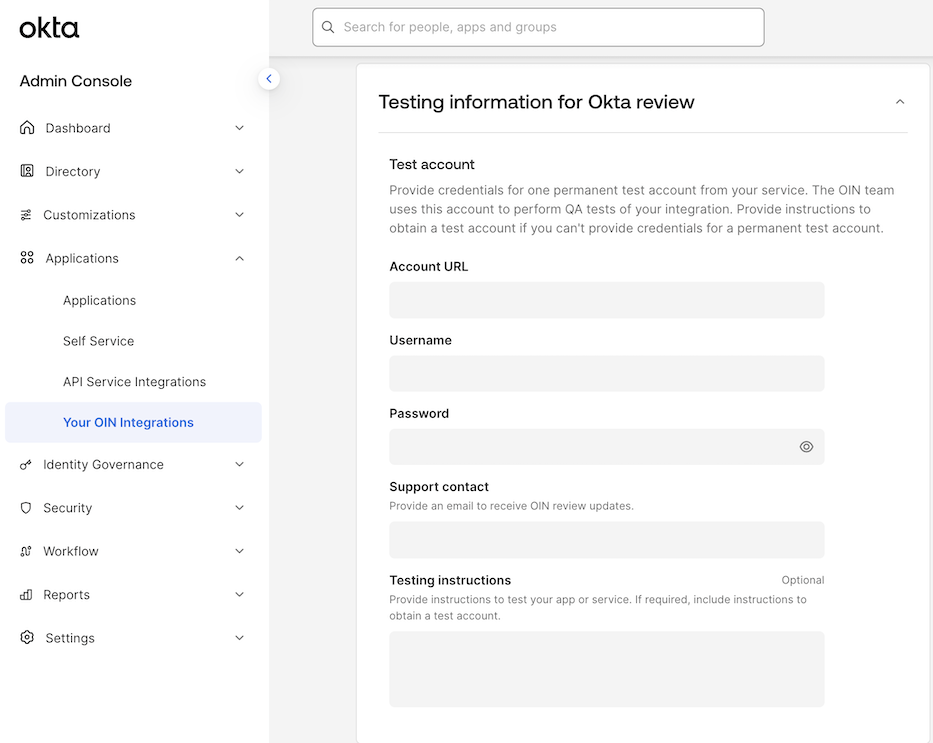
Task: Click the Dashboard menu label
Action: (78, 128)
